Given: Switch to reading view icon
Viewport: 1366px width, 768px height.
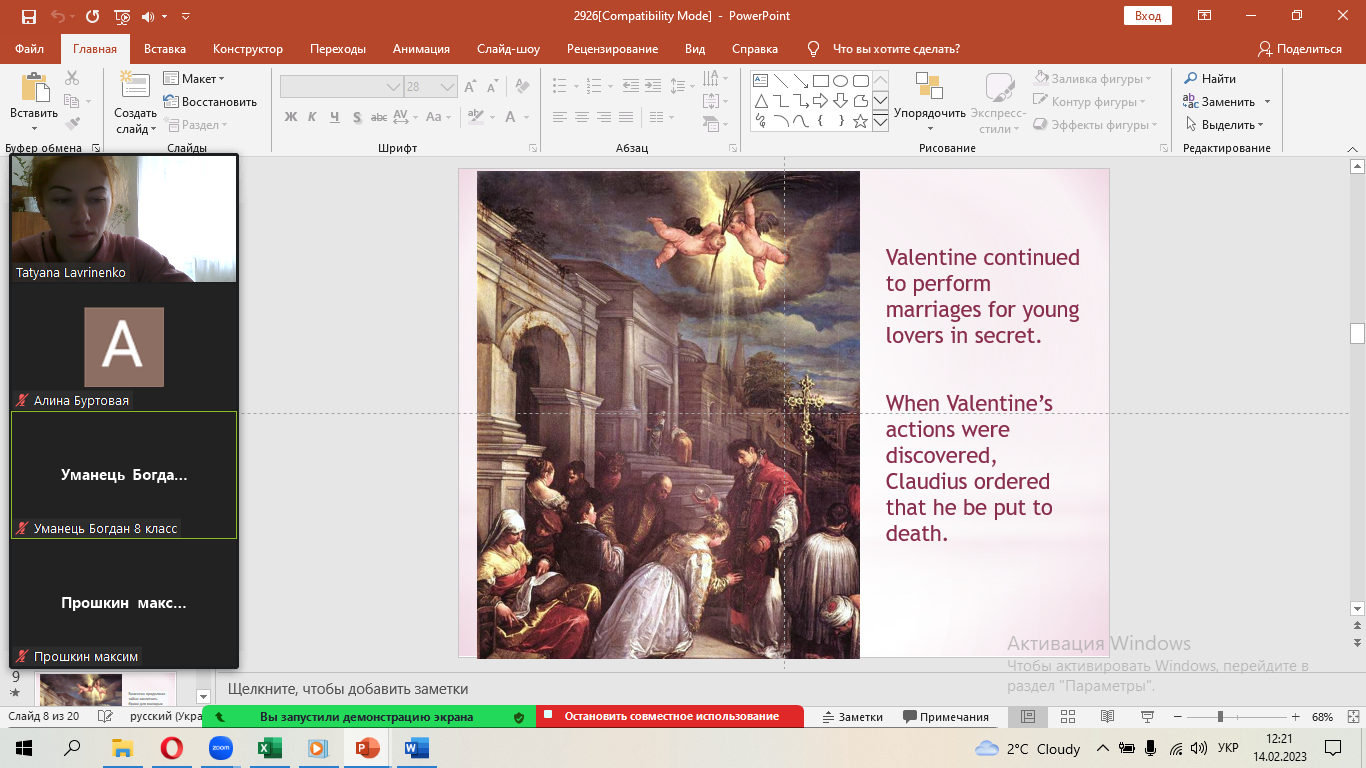Looking at the screenshot, I should [1107, 717].
